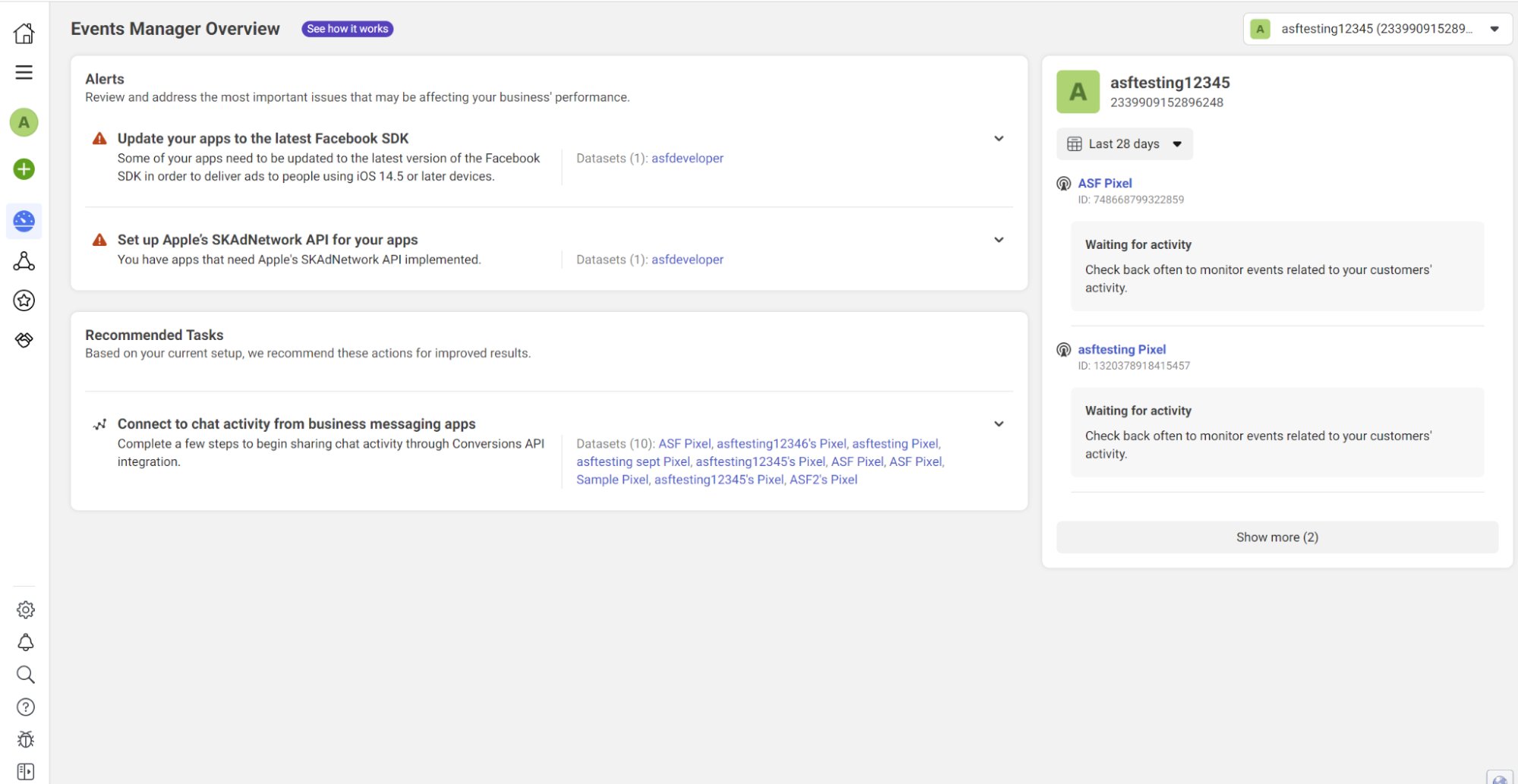The width and height of the screenshot is (1518, 784).
Task: Open the ASF Pixel link in right panel
Action: point(1105,183)
